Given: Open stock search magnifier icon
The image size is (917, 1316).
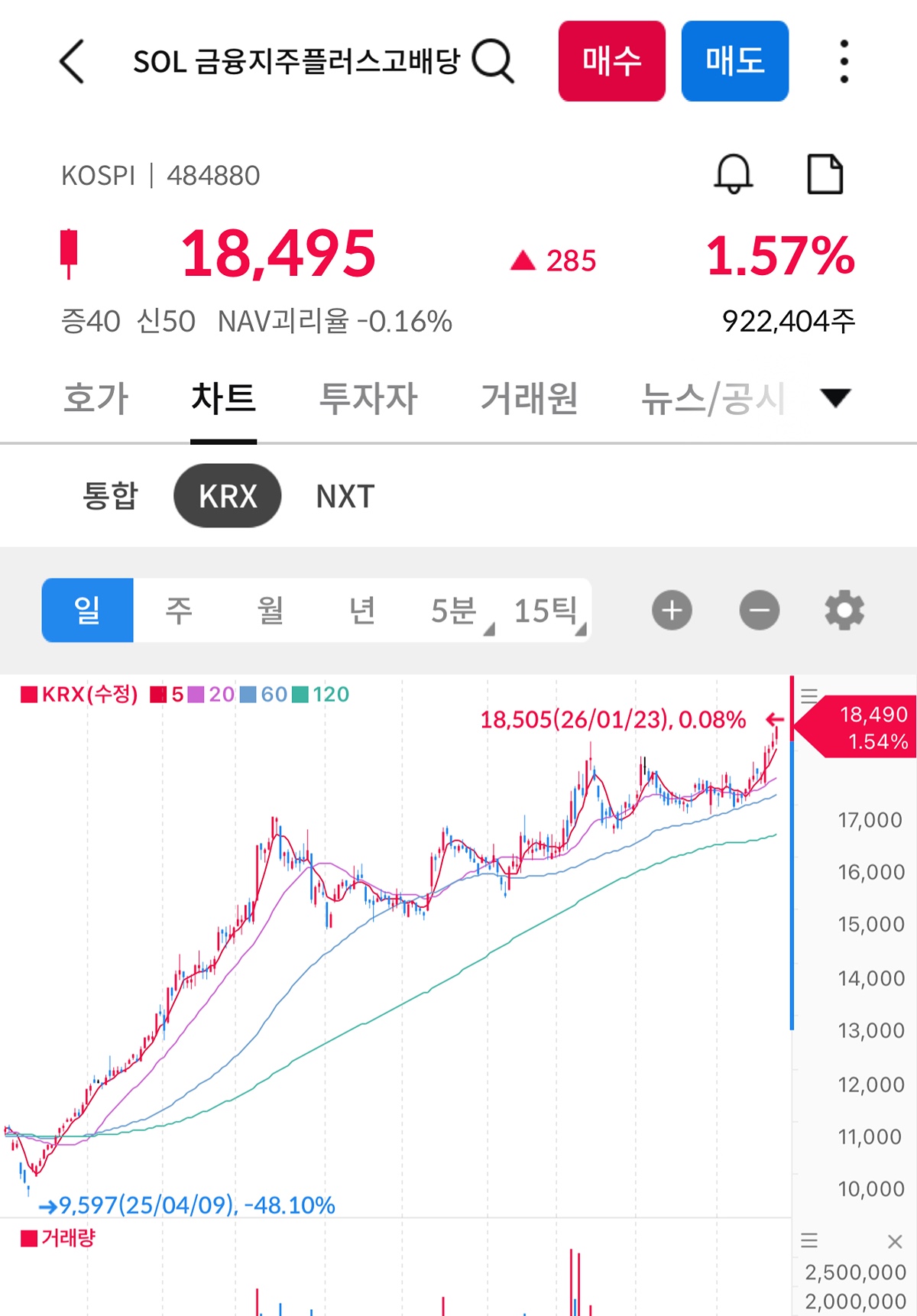Looking at the screenshot, I should pyautogui.click(x=493, y=61).
